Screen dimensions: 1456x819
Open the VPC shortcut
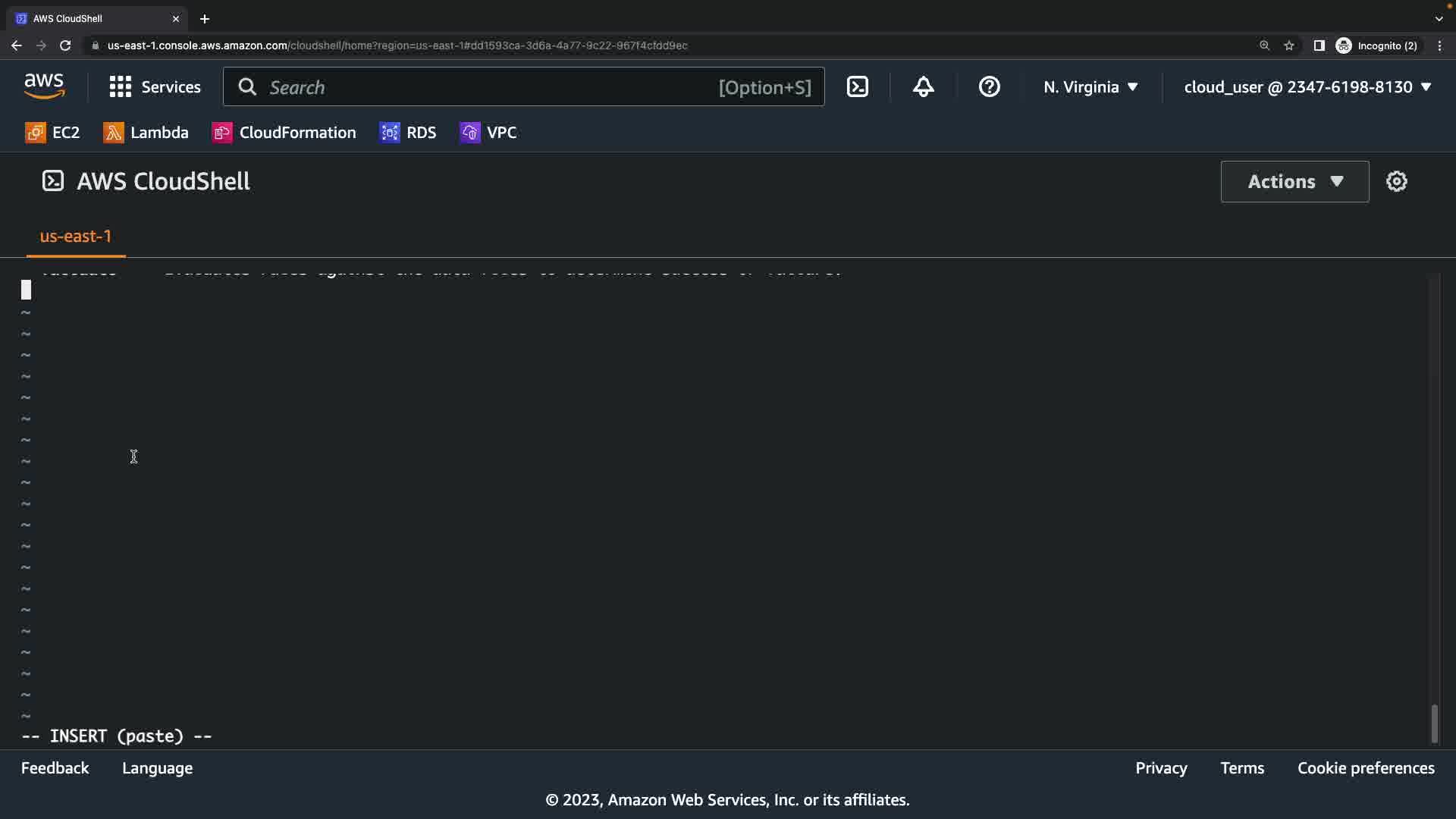tap(488, 133)
